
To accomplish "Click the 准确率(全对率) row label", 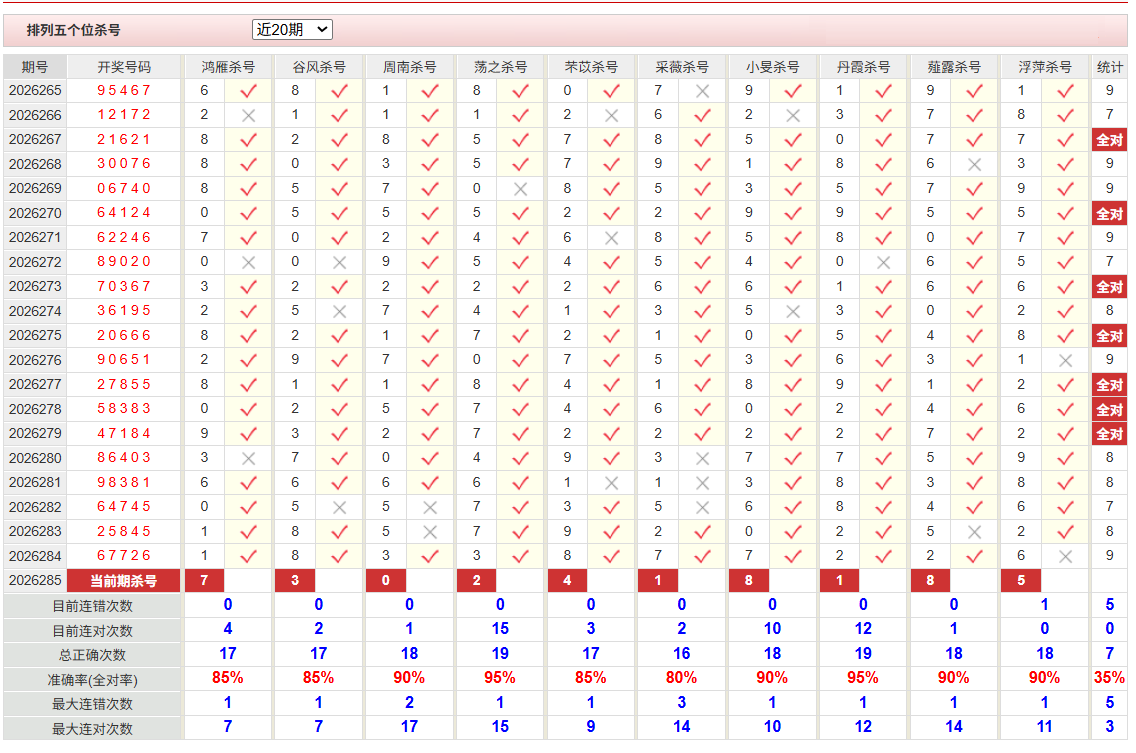I will click(x=92, y=680).
